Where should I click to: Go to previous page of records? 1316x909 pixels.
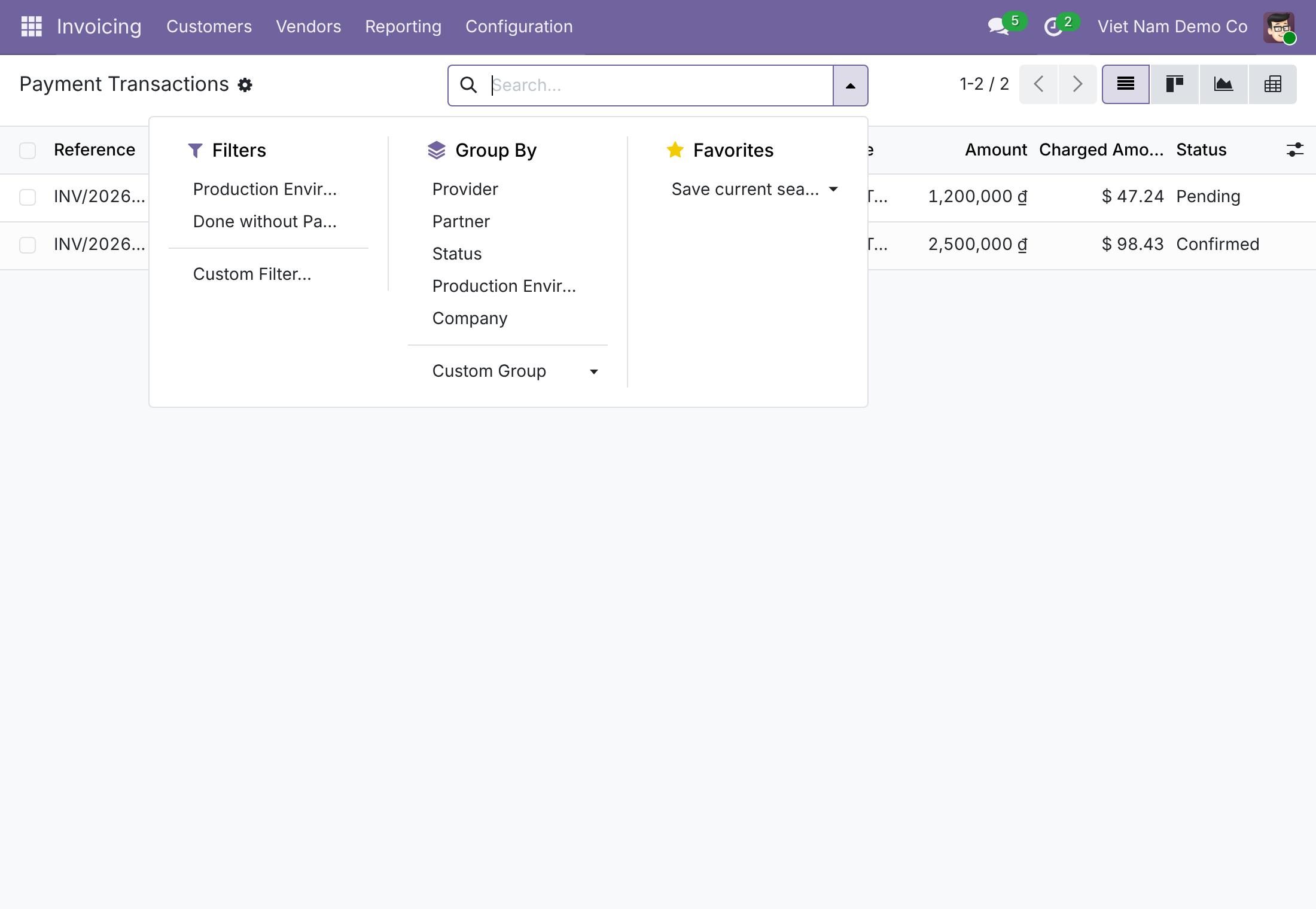pyautogui.click(x=1039, y=84)
